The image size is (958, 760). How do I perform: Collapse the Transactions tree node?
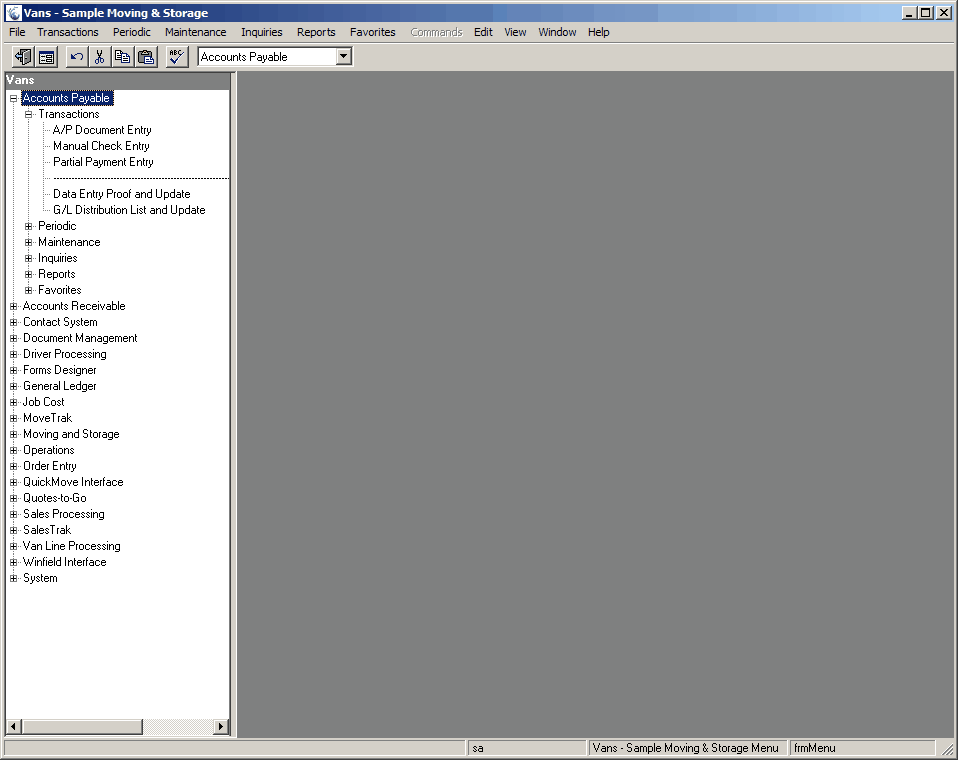point(28,114)
